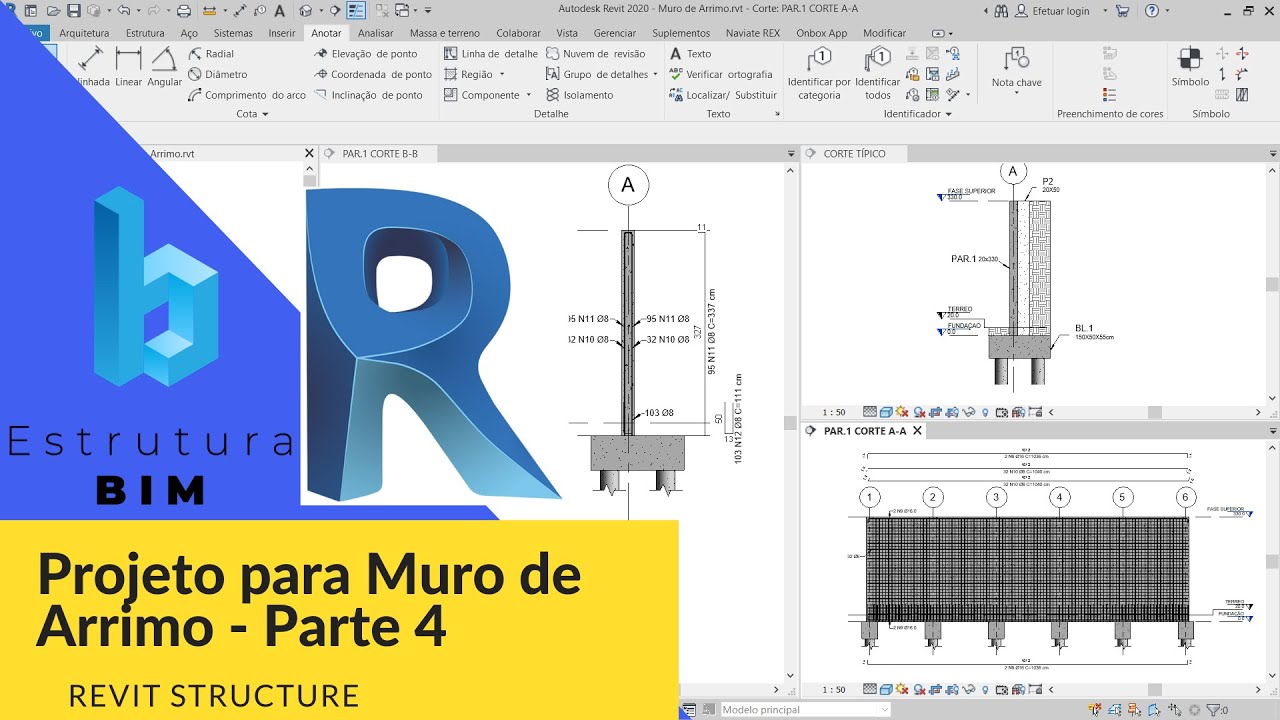1280x720 pixels.
Task: Click the 1 : 50 scale in PAR.1 CORTE A-A view
Action: 834,690
